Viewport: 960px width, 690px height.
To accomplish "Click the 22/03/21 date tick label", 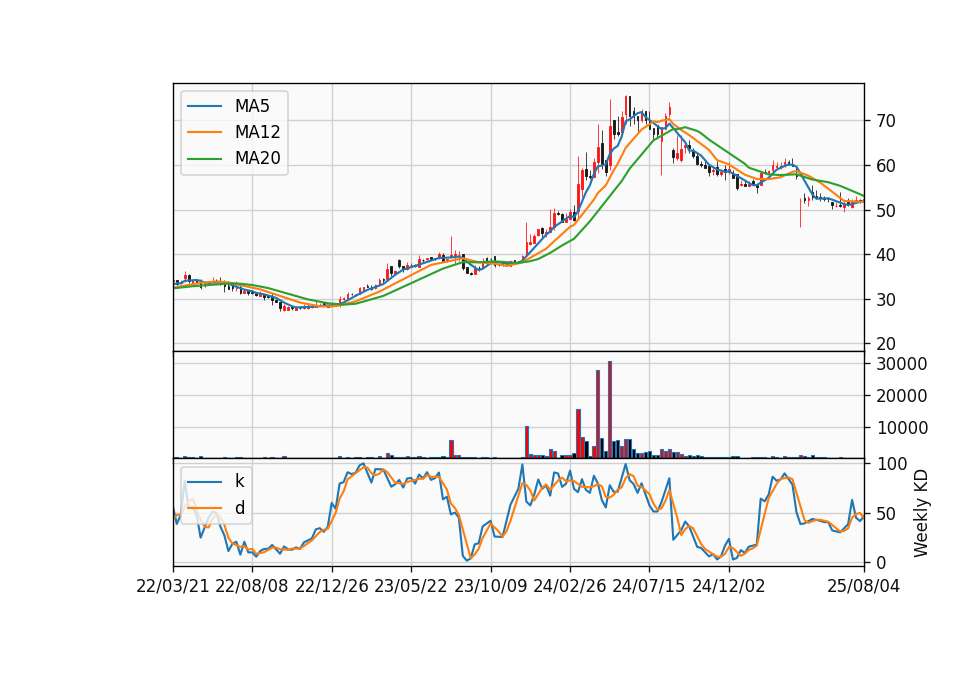I will [173, 586].
